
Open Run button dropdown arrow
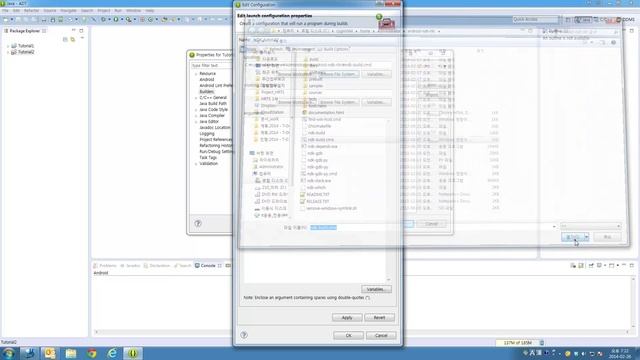pyautogui.click(x=122, y=20)
